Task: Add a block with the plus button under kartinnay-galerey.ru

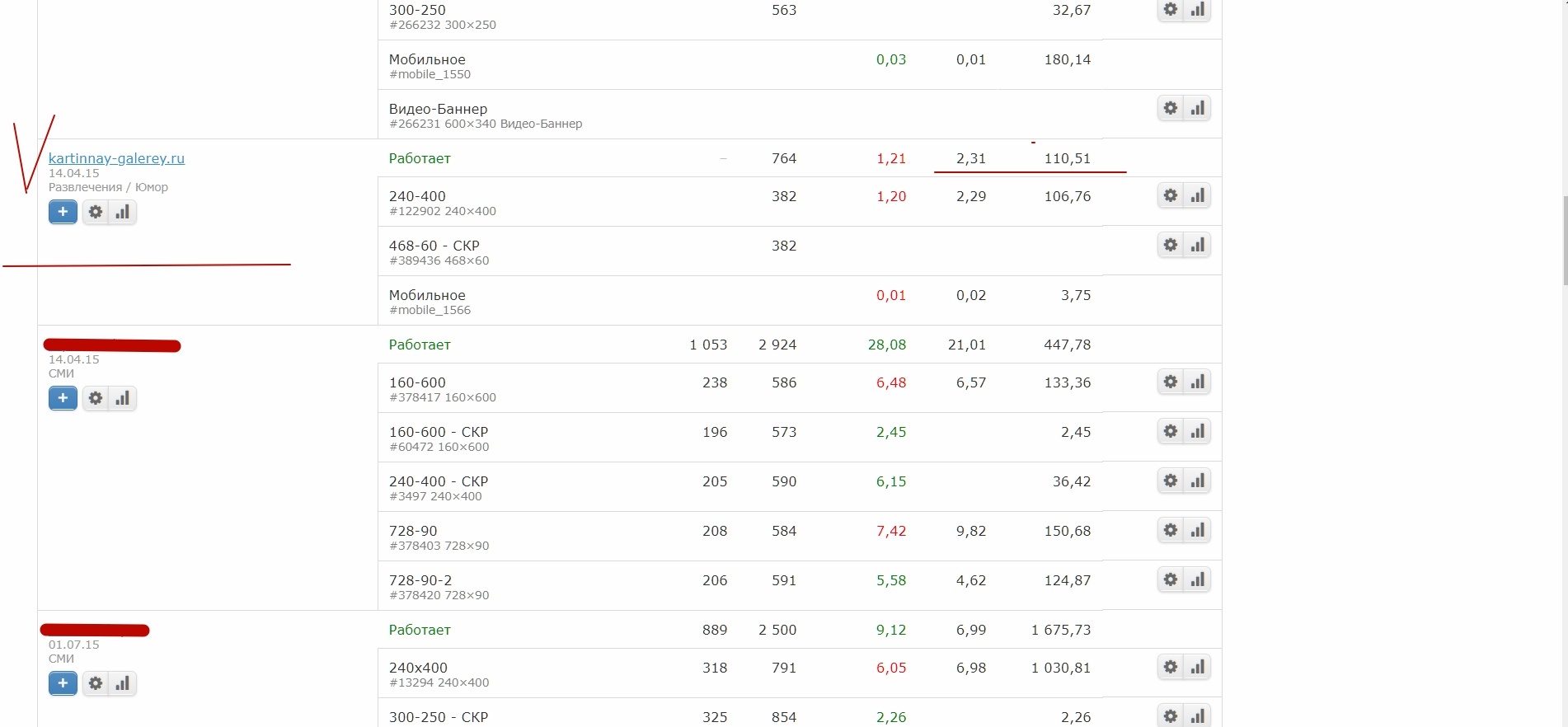Action: [63, 212]
